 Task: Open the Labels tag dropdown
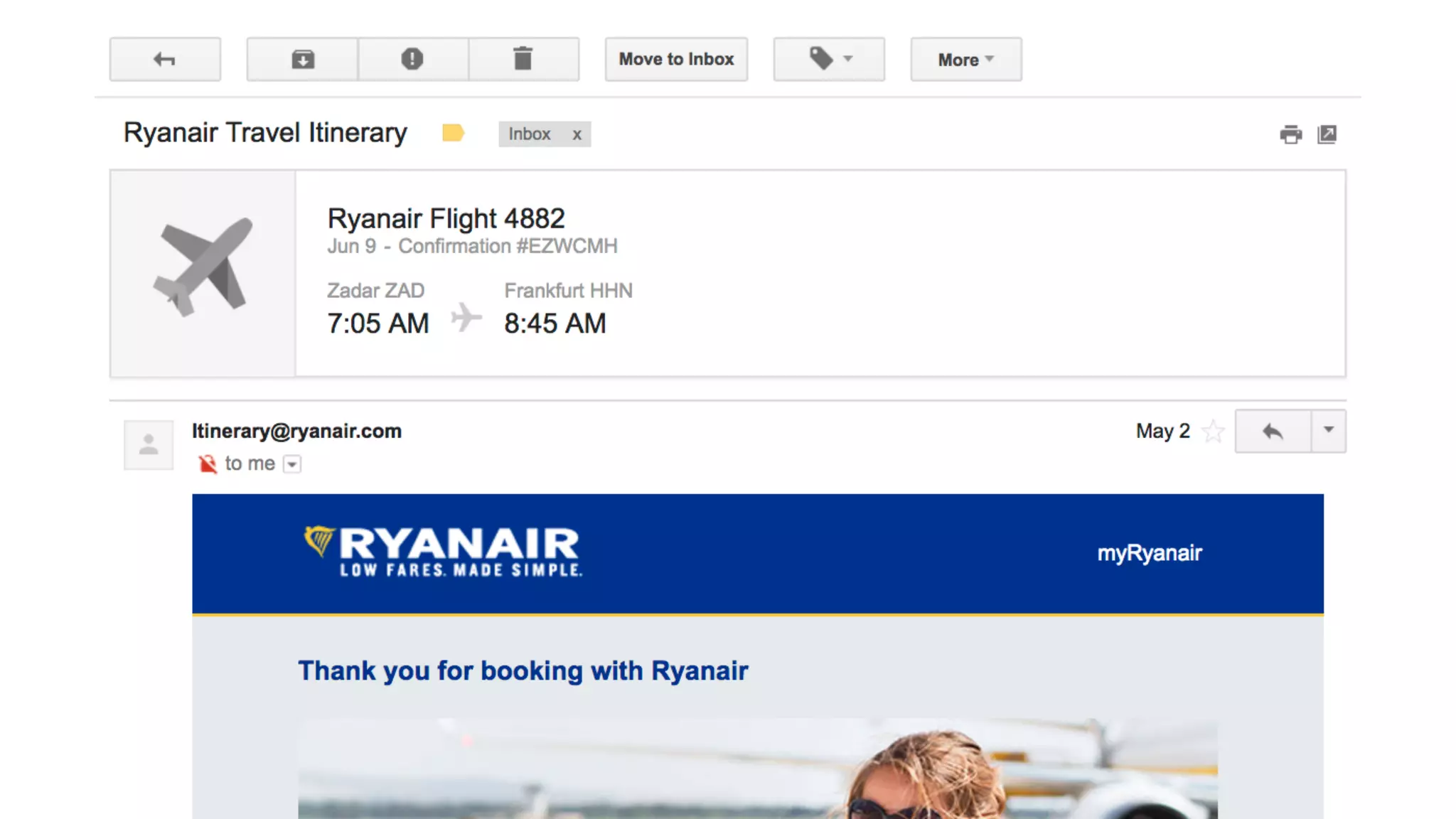pos(829,59)
